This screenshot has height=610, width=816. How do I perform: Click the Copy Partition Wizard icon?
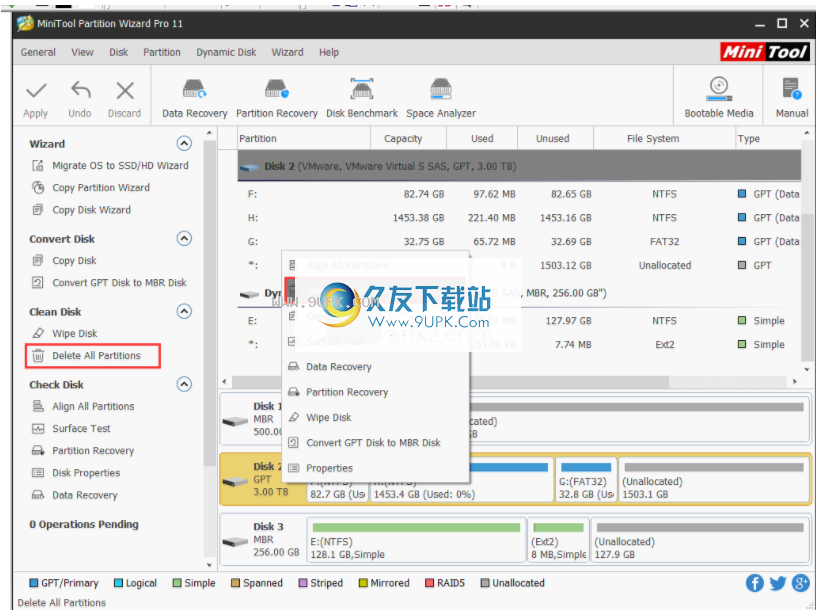pos(38,187)
